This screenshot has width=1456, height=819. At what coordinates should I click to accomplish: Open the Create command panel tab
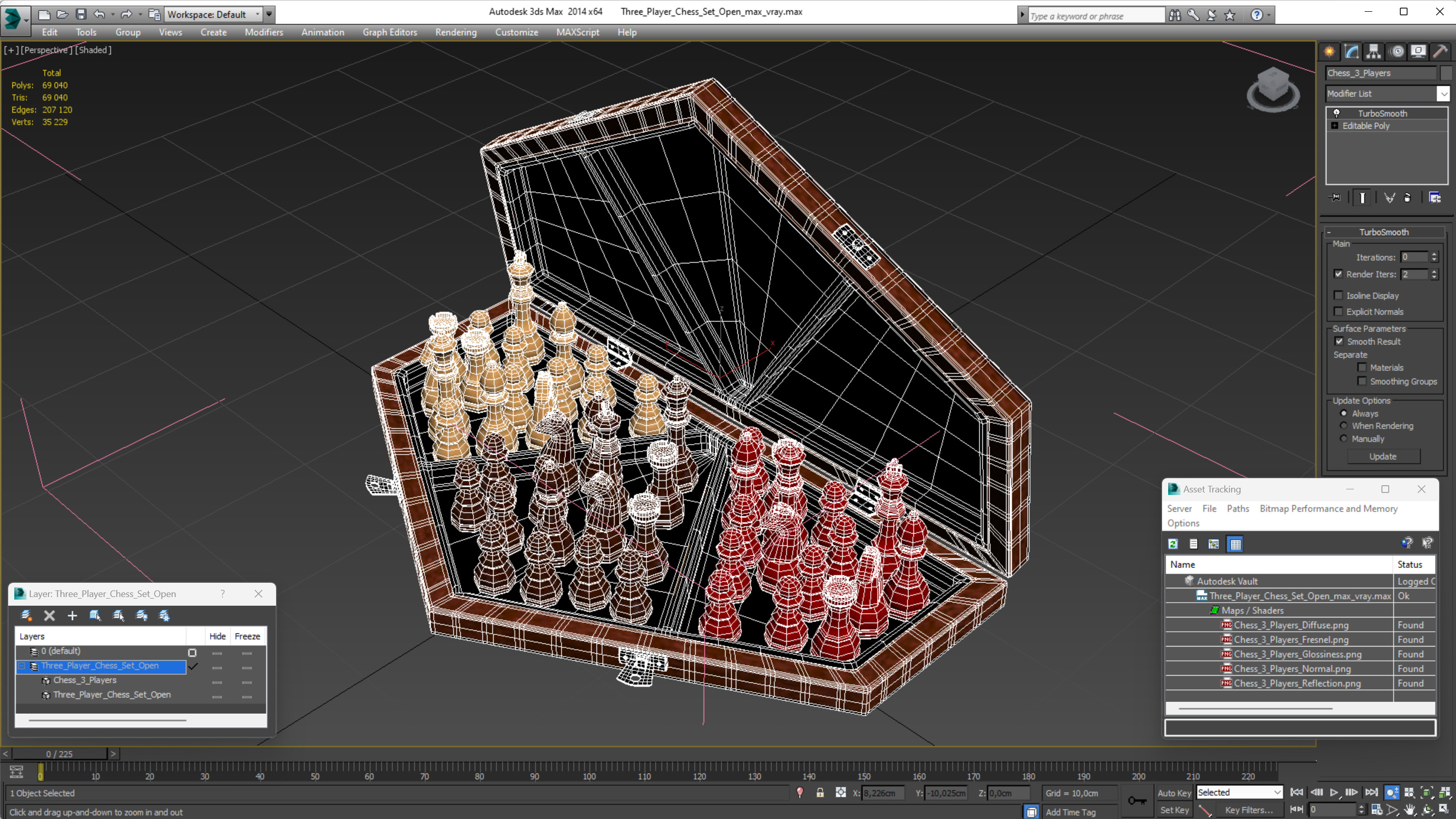pos(1329,52)
